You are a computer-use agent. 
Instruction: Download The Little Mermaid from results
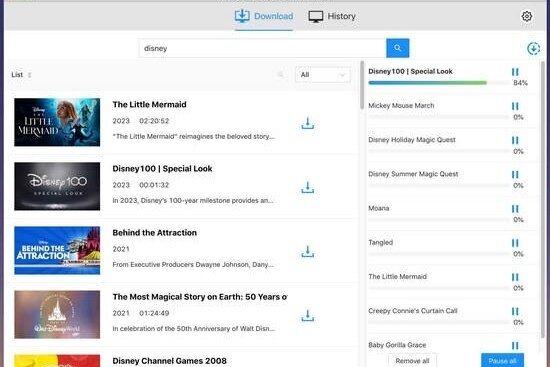point(308,123)
